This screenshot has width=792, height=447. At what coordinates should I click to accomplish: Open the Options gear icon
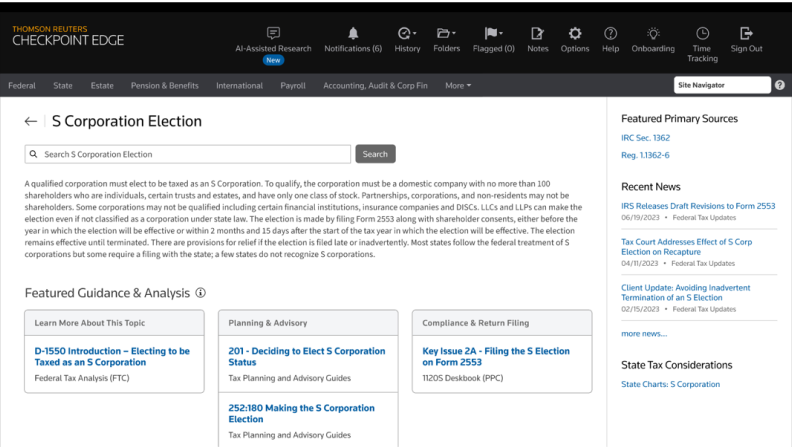(575, 33)
